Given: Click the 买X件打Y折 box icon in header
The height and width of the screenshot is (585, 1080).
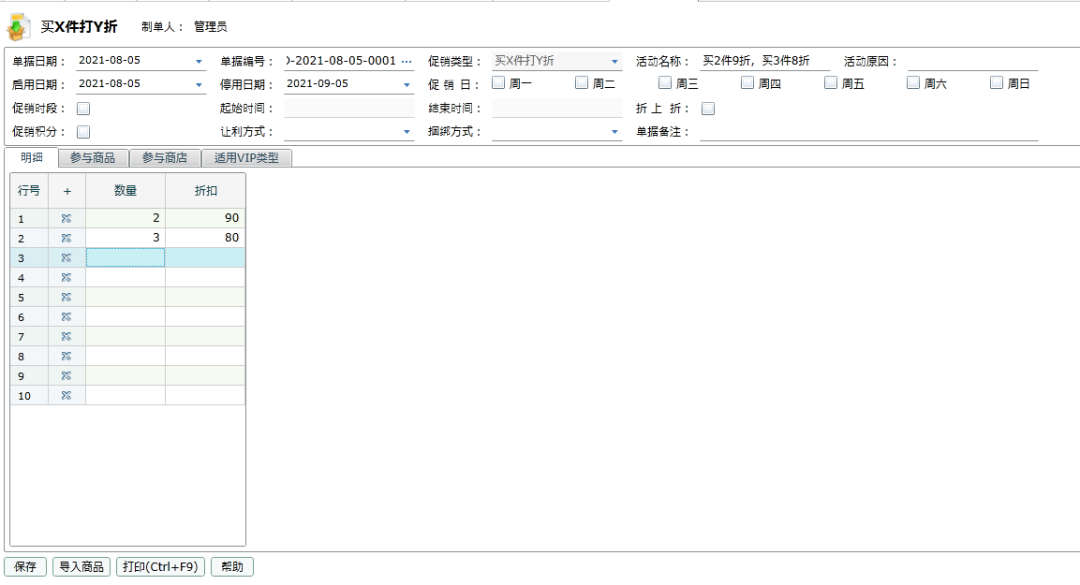Looking at the screenshot, I should (x=19, y=27).
